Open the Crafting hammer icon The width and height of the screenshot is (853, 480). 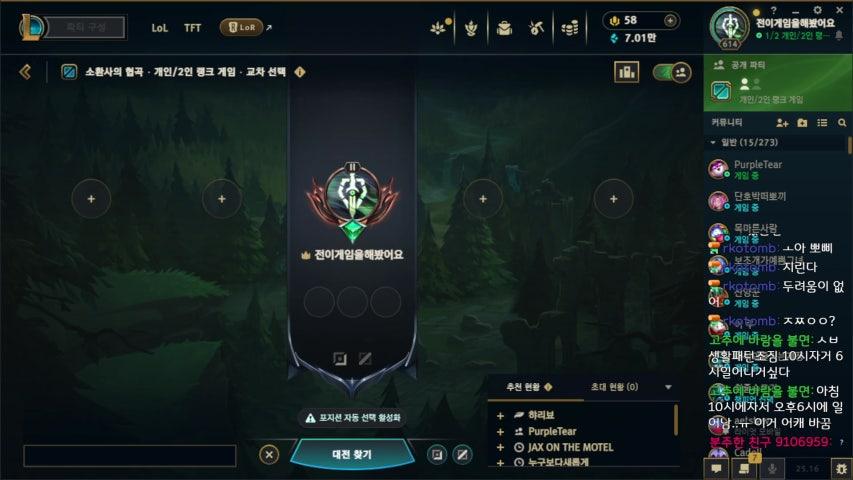pos(536,28)
